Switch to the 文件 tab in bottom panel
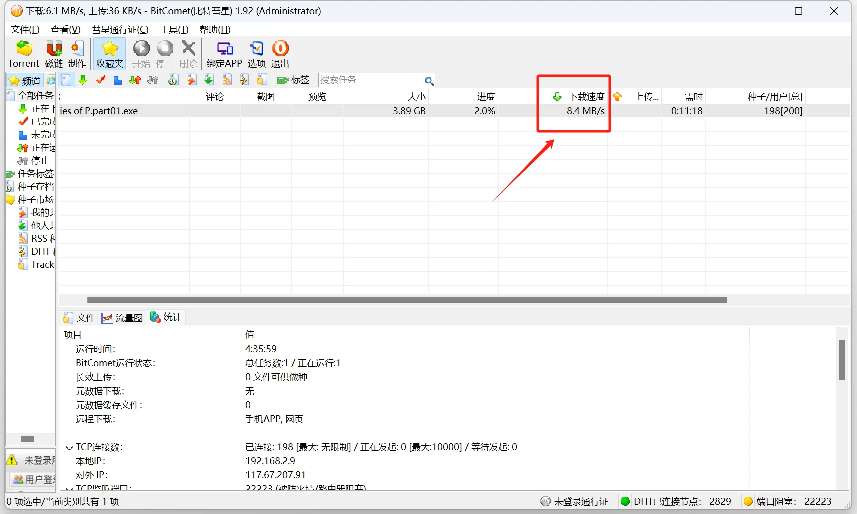This screenshot has width=857, height=514. click(x=78, y=317)
